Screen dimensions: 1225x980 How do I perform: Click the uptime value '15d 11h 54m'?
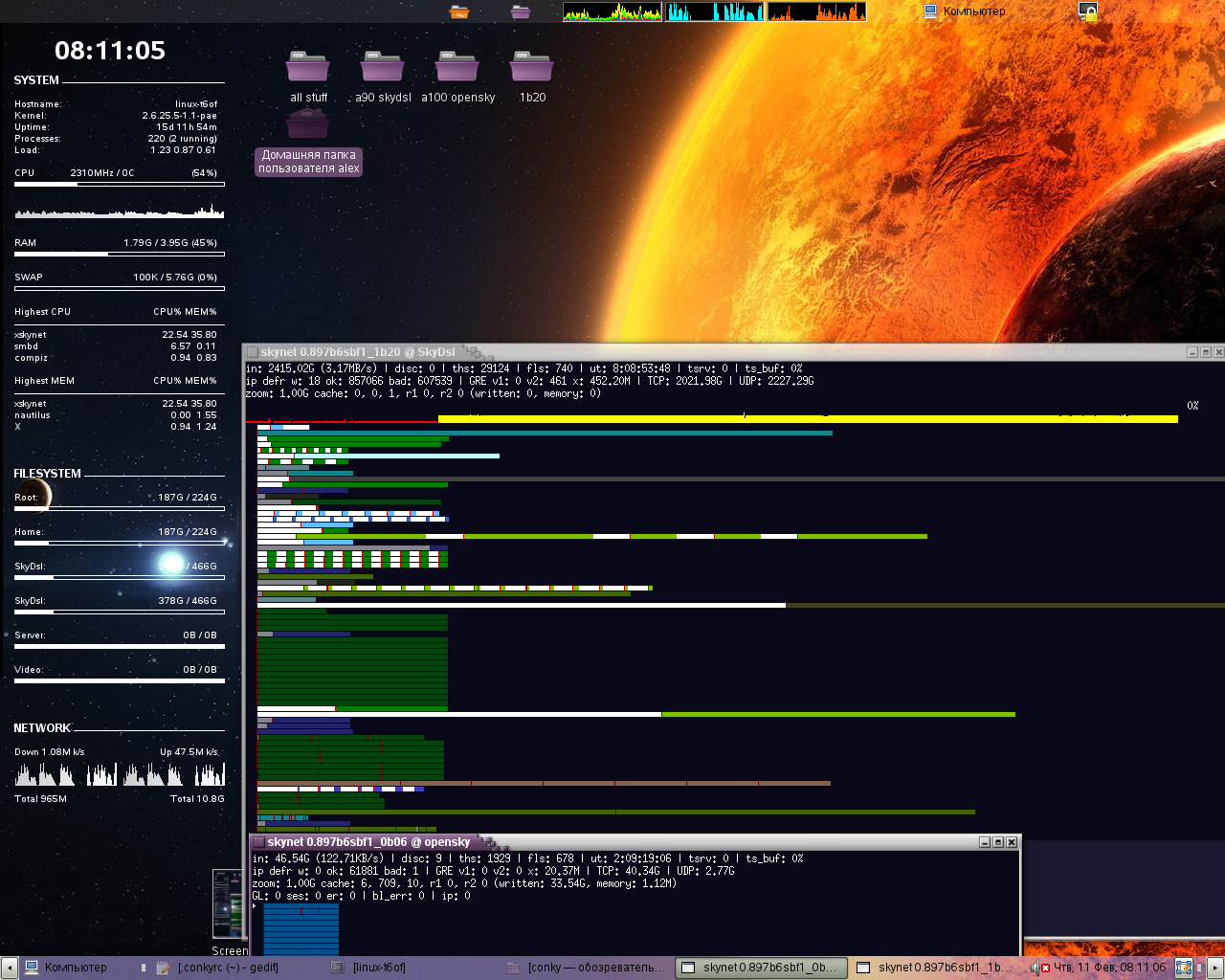(x=187, y=127)
